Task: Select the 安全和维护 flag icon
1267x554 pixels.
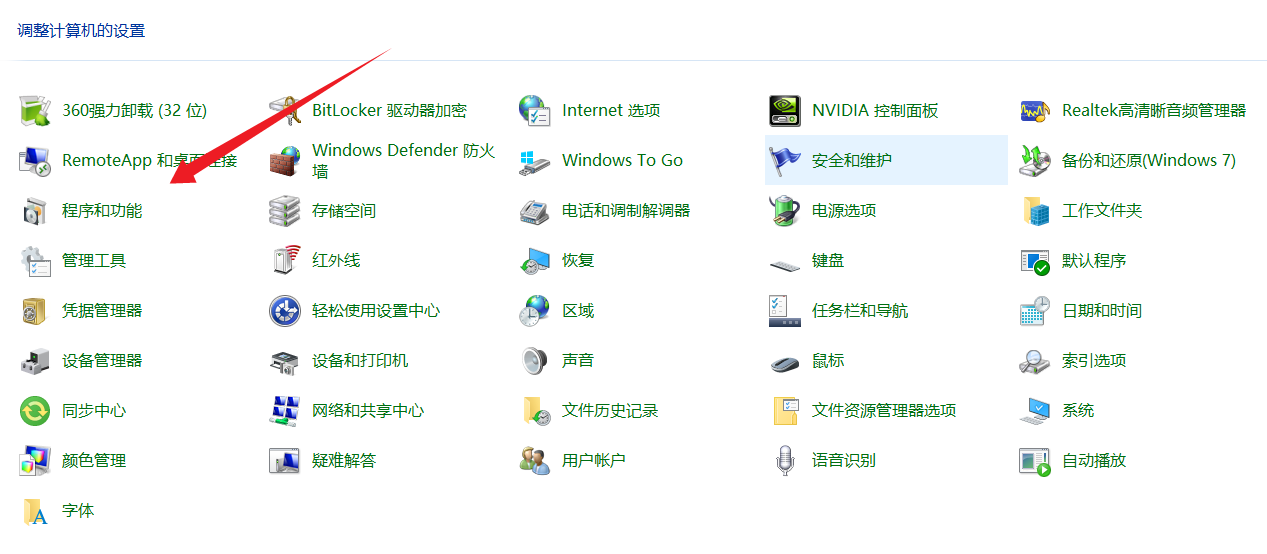Action: (x=785, y=160)
